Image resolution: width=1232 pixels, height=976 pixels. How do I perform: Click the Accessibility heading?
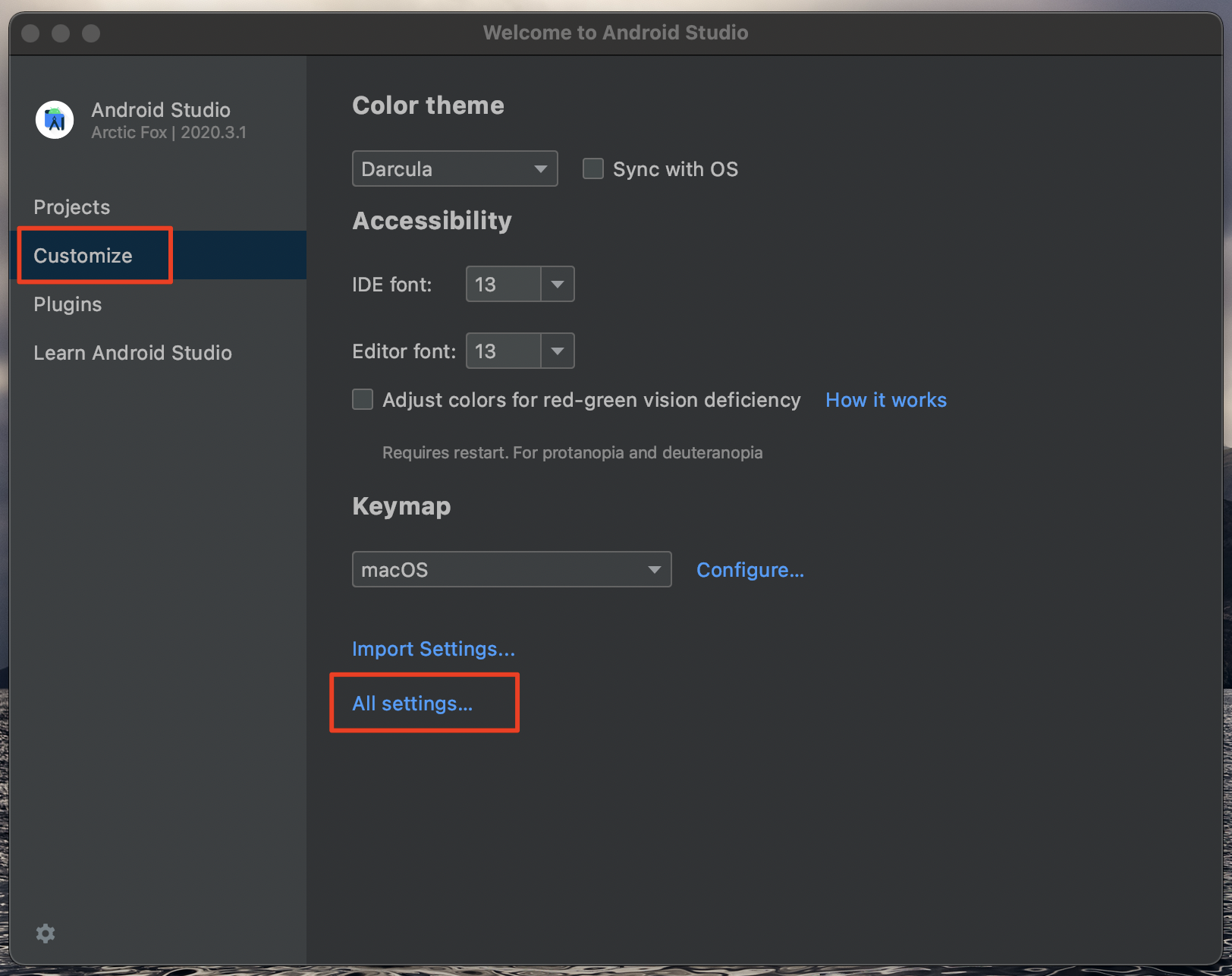tap(432, 221)
